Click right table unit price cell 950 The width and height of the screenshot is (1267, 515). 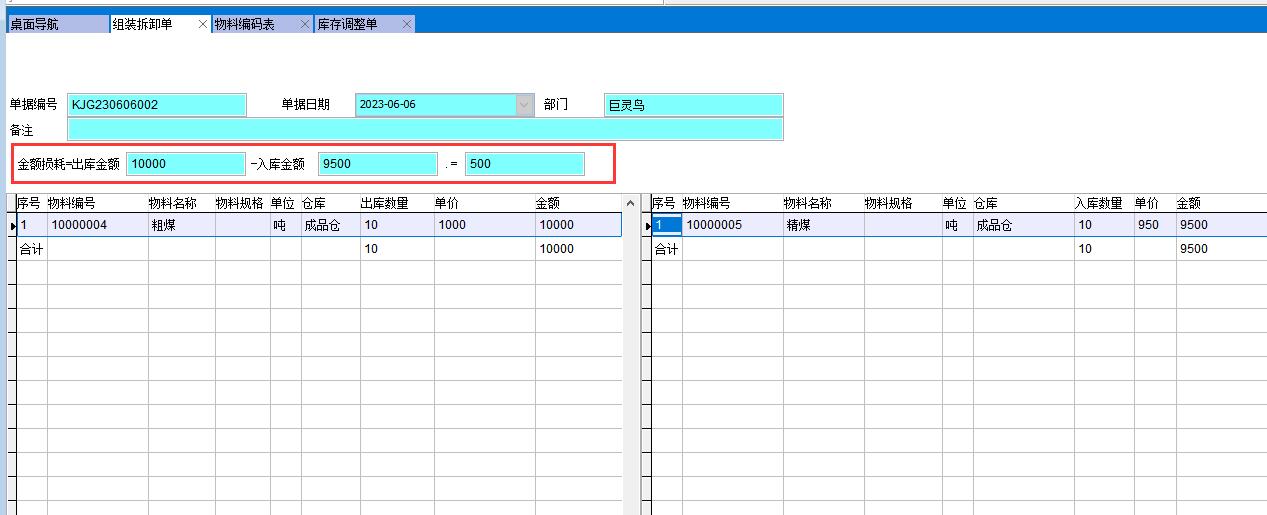[1153, 226]
